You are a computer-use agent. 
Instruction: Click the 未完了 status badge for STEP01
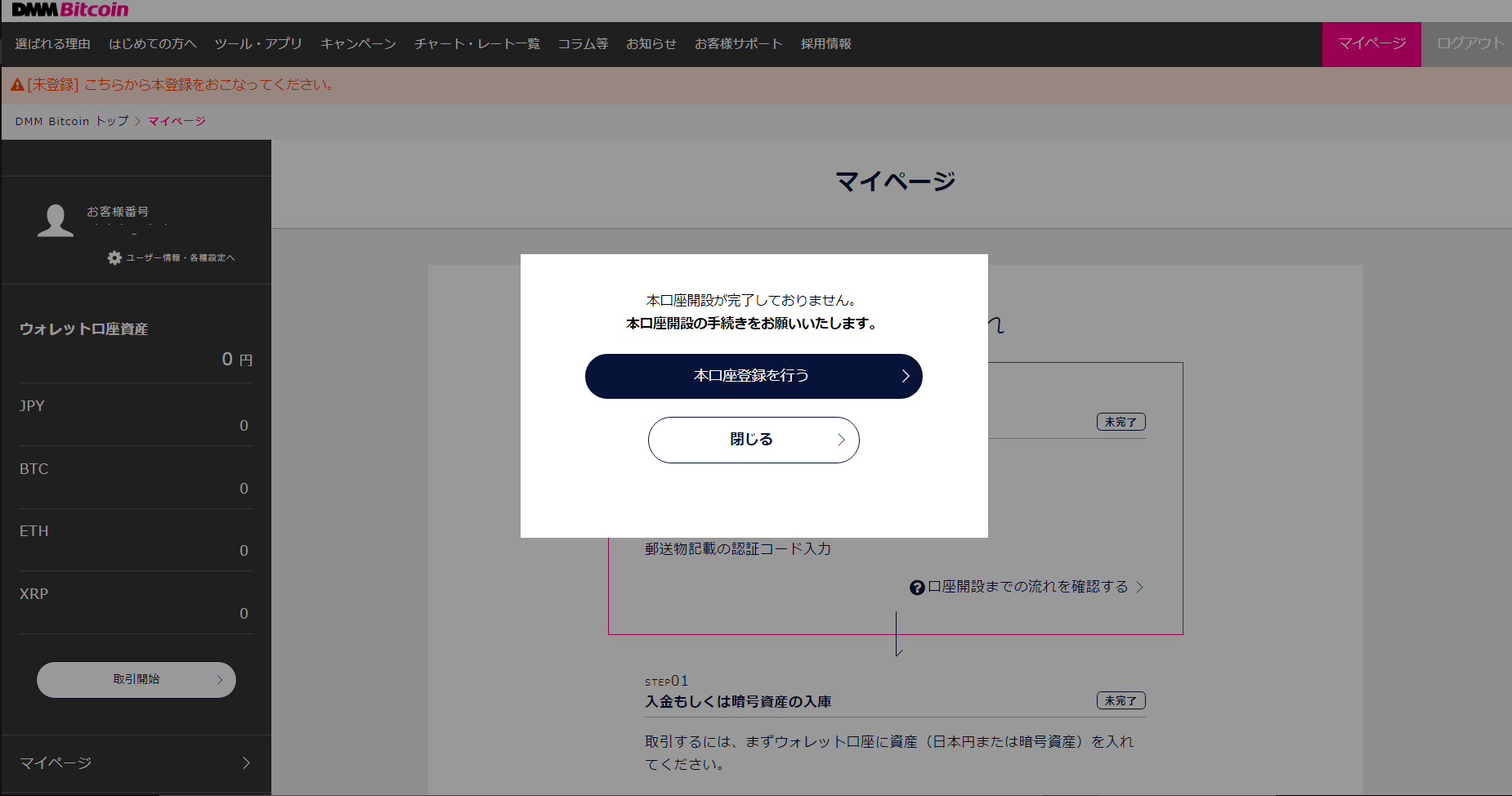pyautogui.click(x=1121, y=700)
